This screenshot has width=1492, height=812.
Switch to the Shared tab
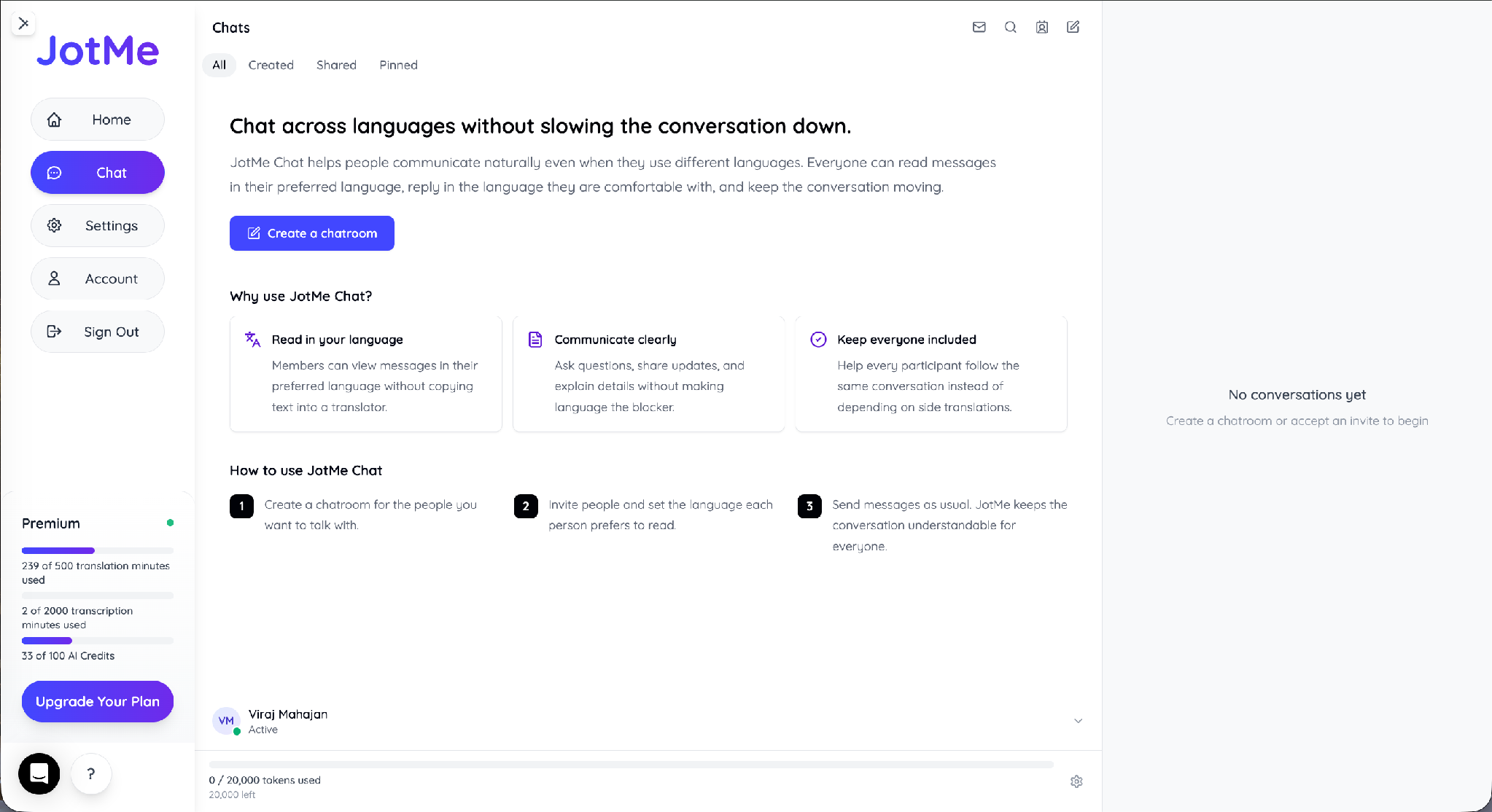coord(336,65)
